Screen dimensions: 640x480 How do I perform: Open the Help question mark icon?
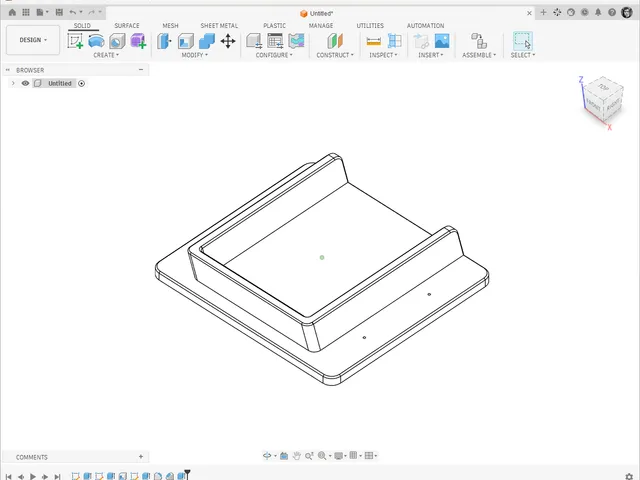click(612, 13)
